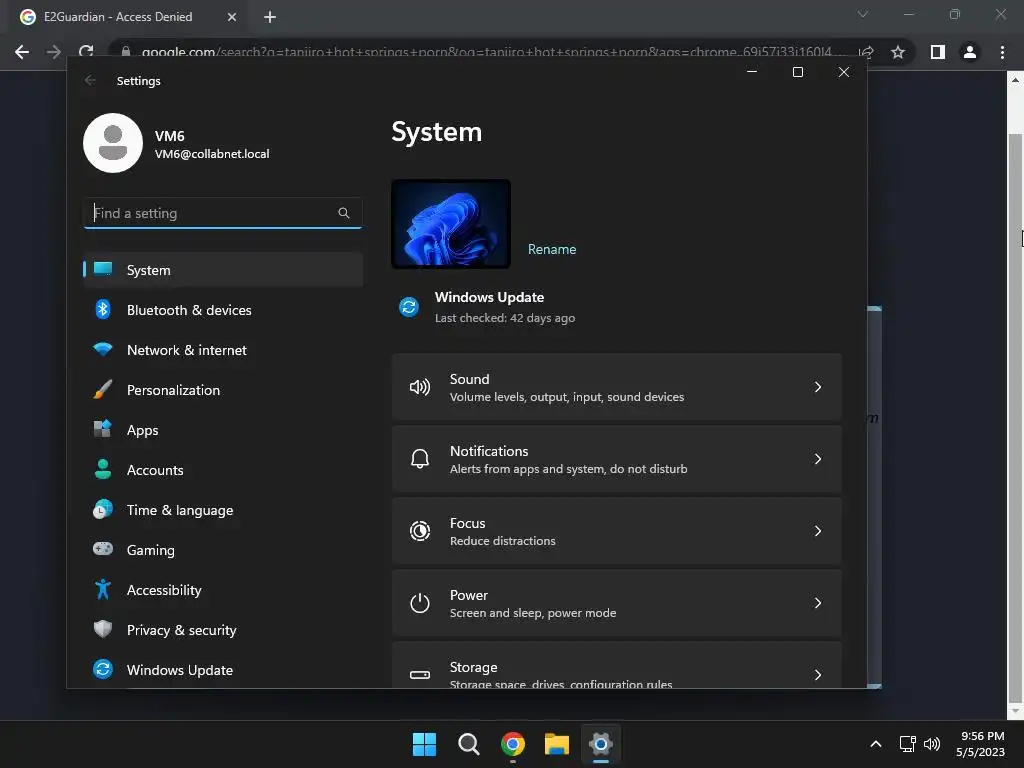The height and width of the screenshot is (768, 1024).
Task: Click the System monitor icon in sidebar
Action: [x=103, y=268]
